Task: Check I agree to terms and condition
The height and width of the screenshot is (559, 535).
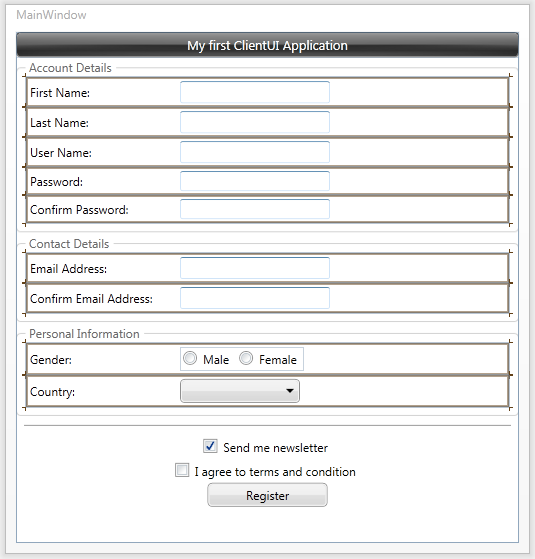Action: click(182, 470)
